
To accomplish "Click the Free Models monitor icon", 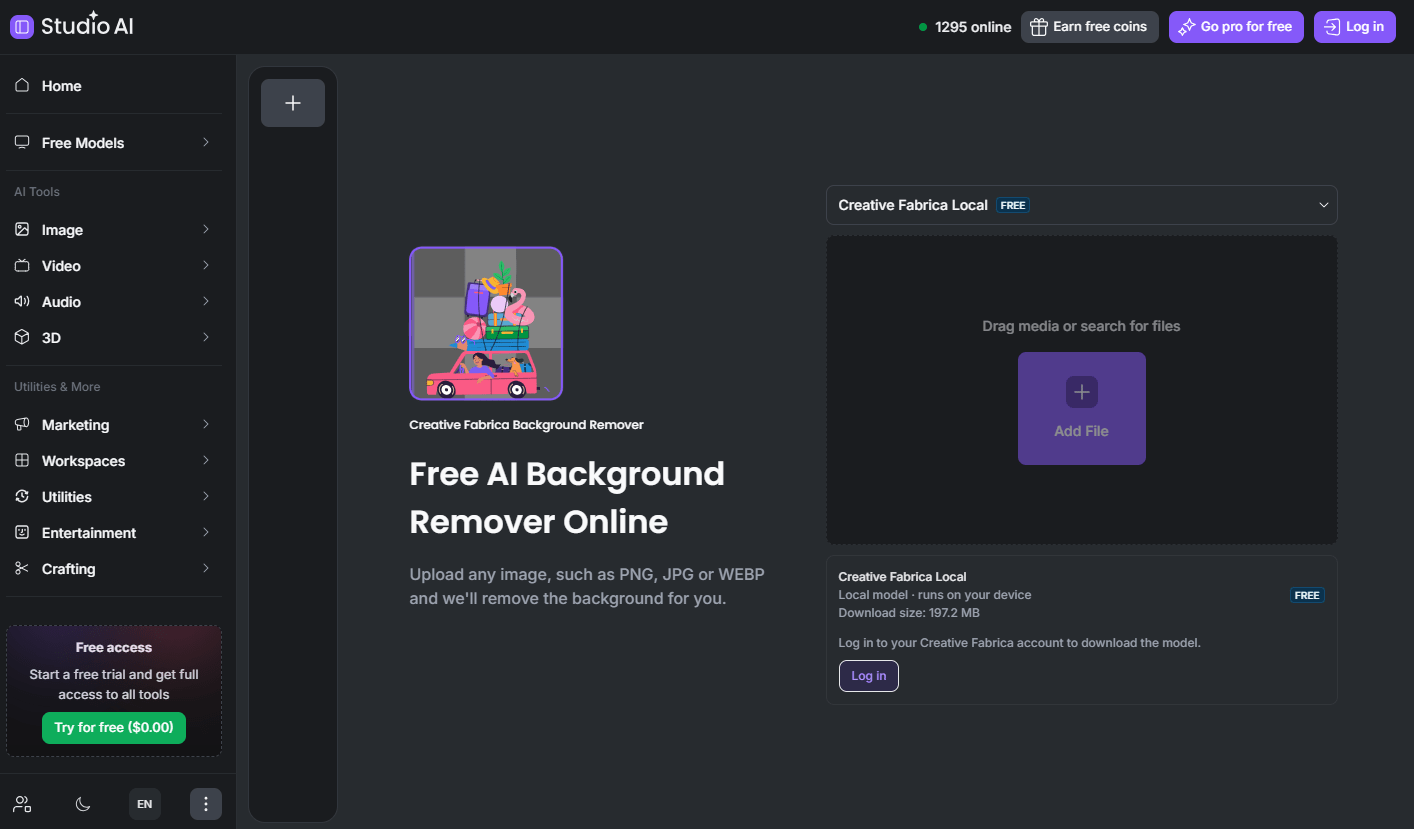I will point(22,143).
